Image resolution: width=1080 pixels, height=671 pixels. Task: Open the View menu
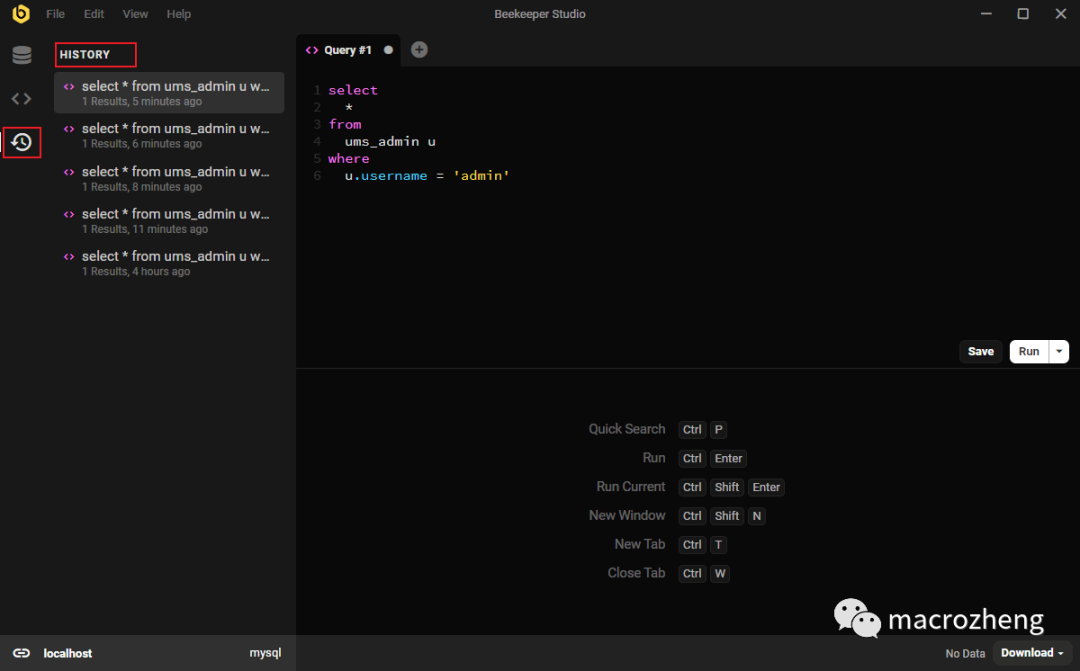[x=135, y=14]
